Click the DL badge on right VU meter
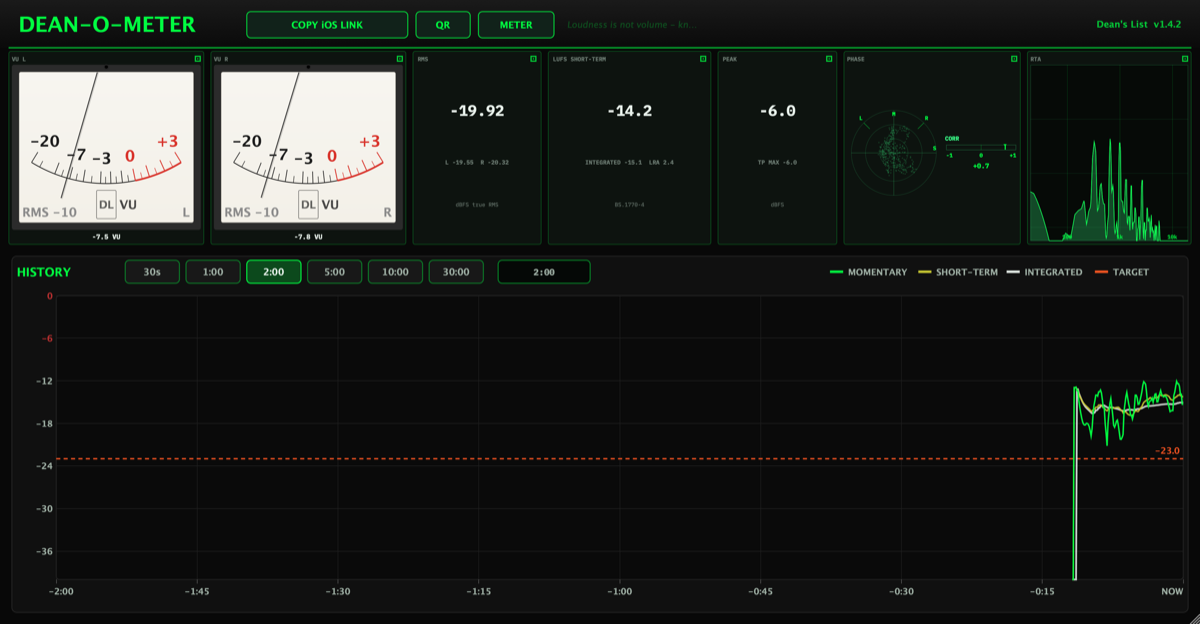Screen dimensions: 1200x624 (308, 204)
